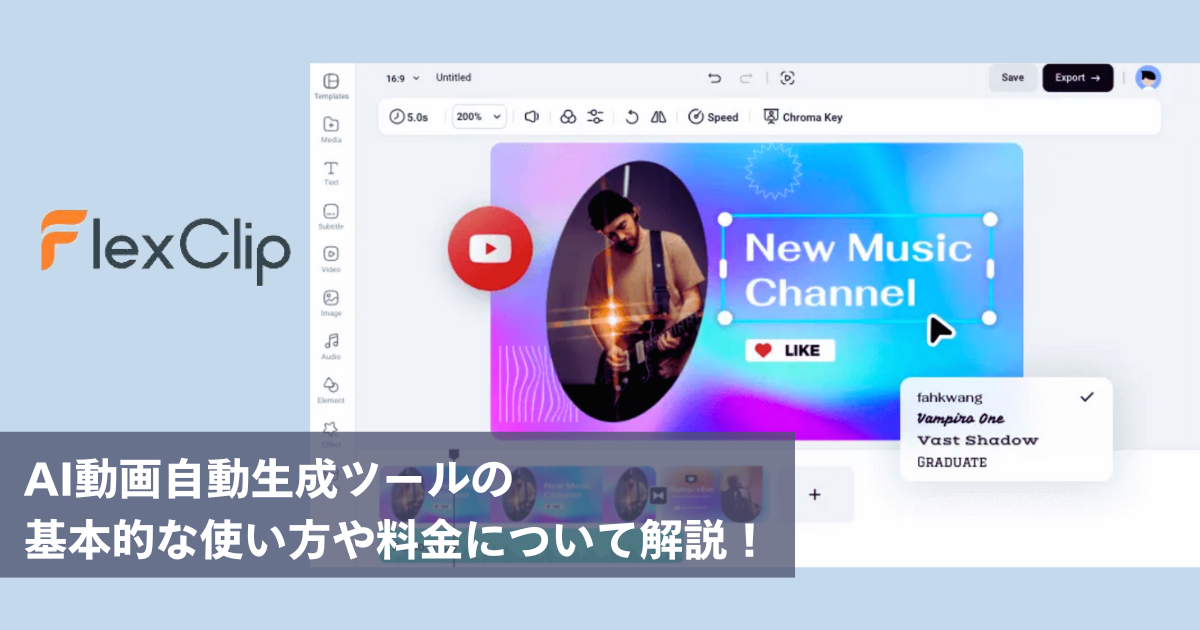This screenshot has width=1200, height=630.
Task: Open the Element panel
Action: coord(331,389)
